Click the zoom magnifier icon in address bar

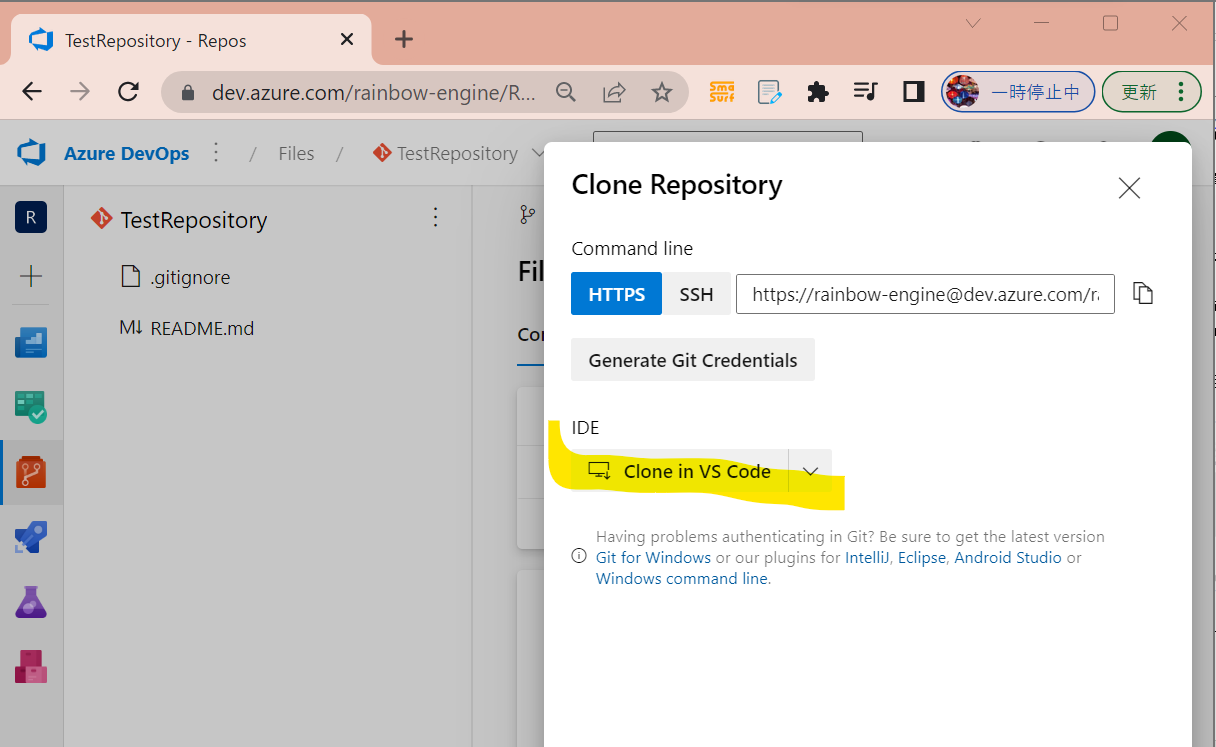pyautogui.click(x=566, y=92)
